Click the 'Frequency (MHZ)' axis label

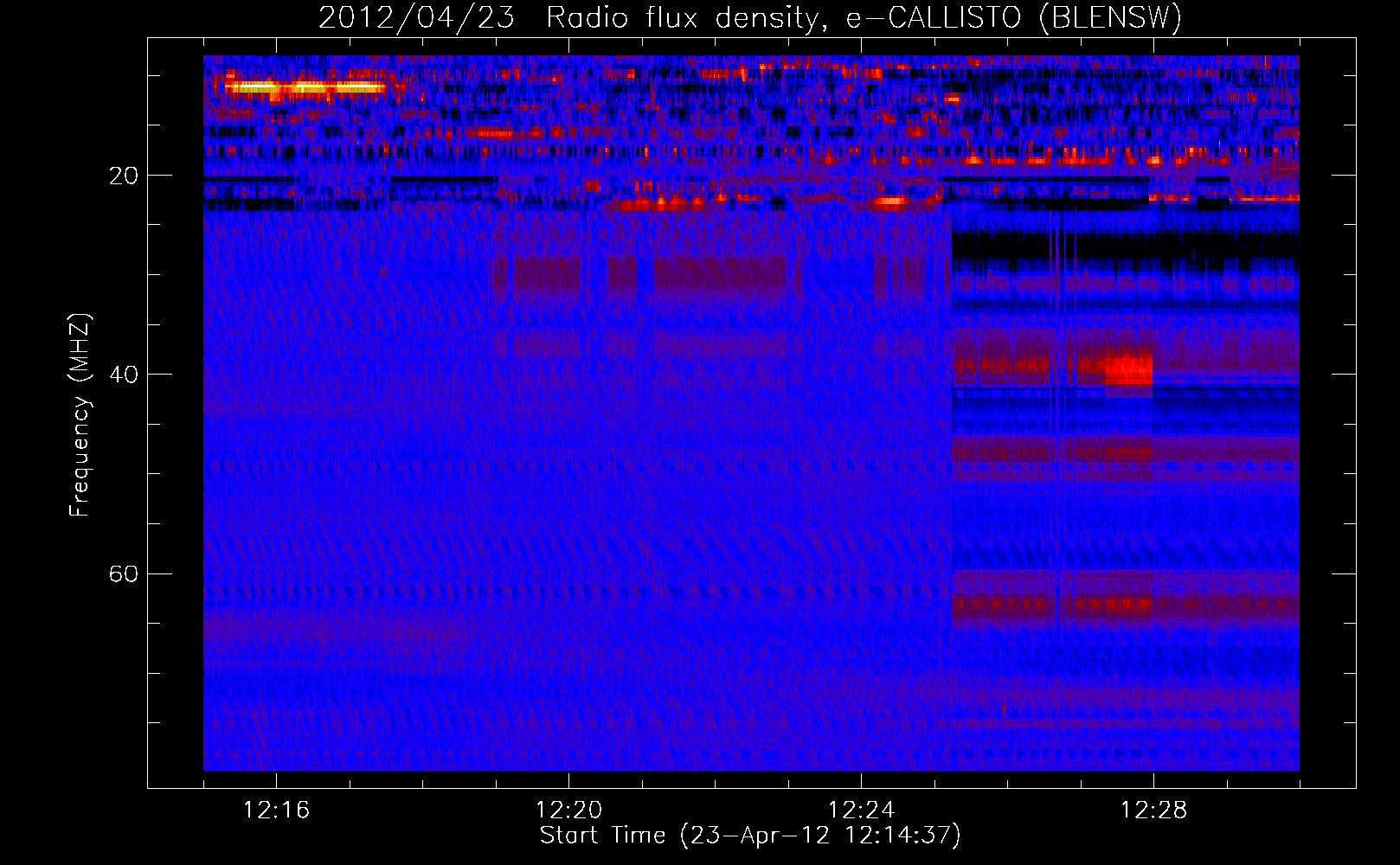tap(80, 415)
